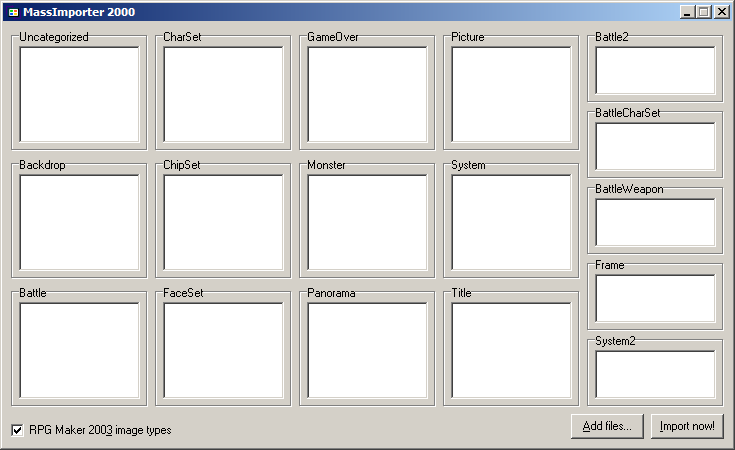Viewport: 735px width, 450px height.
Task: Click inside the Battle2 list box
Action: pos(655,70)
